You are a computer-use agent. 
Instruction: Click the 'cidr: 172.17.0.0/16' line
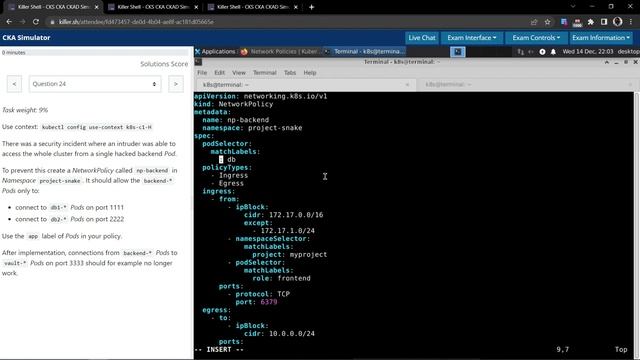(283, 215)
